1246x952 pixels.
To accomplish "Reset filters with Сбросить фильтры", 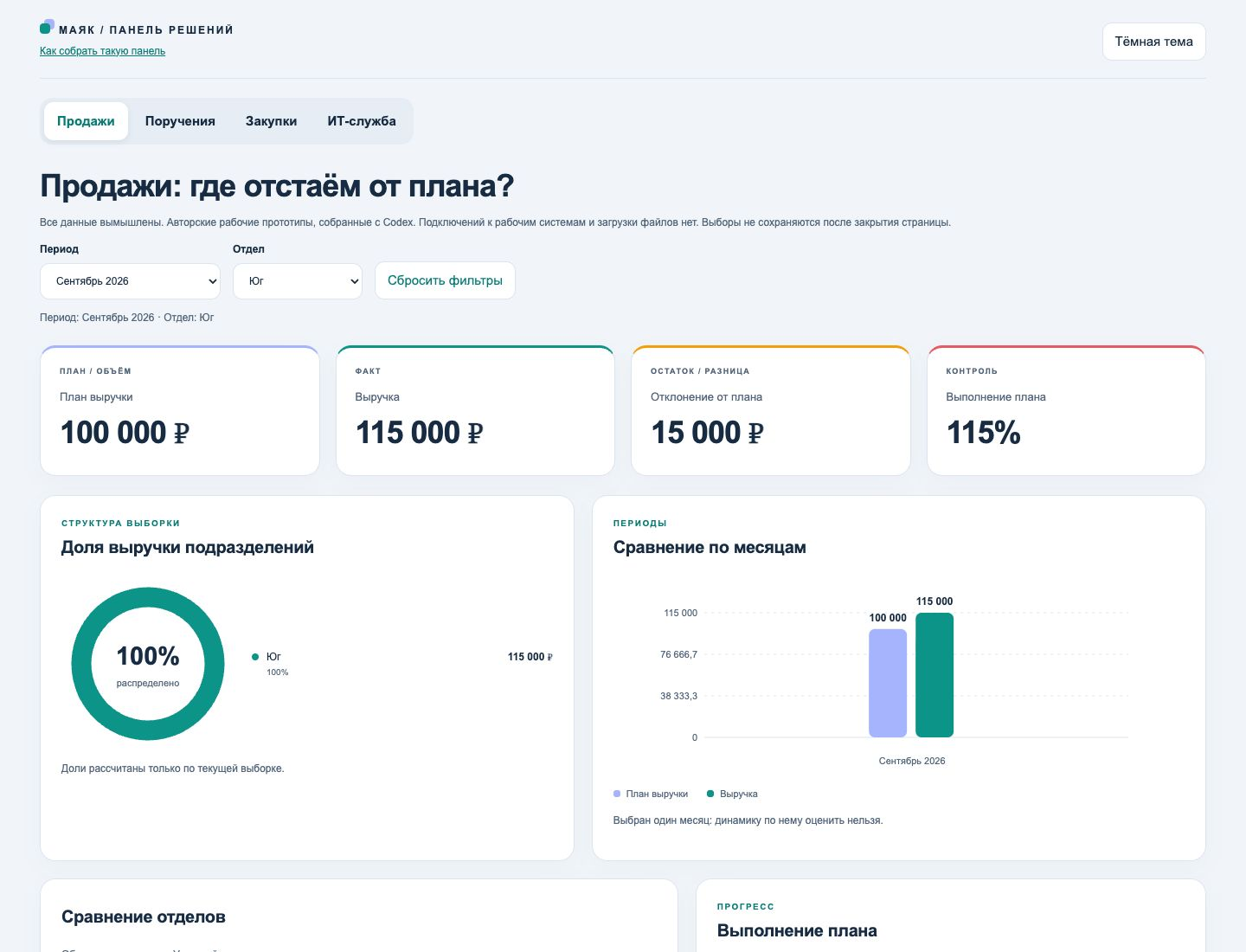I will point(445,280).
